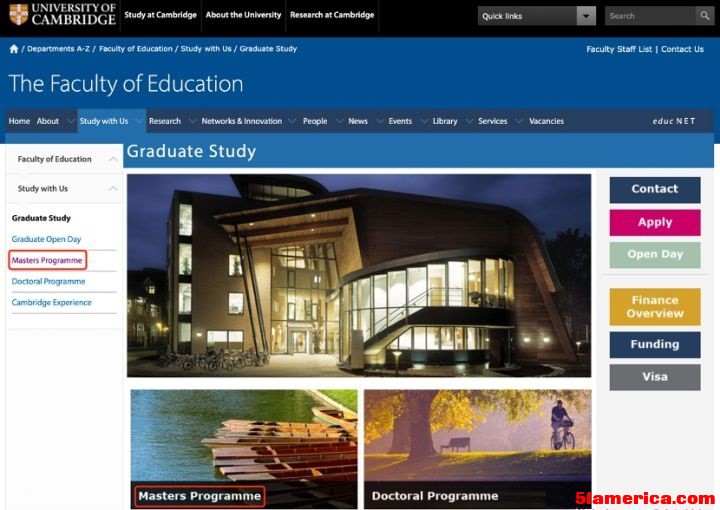The width and height of the screenshot is (720, 510).
Task: Open Doctoral Programme sidebar link
Action: pyautogui.click(x=48, y=281)
